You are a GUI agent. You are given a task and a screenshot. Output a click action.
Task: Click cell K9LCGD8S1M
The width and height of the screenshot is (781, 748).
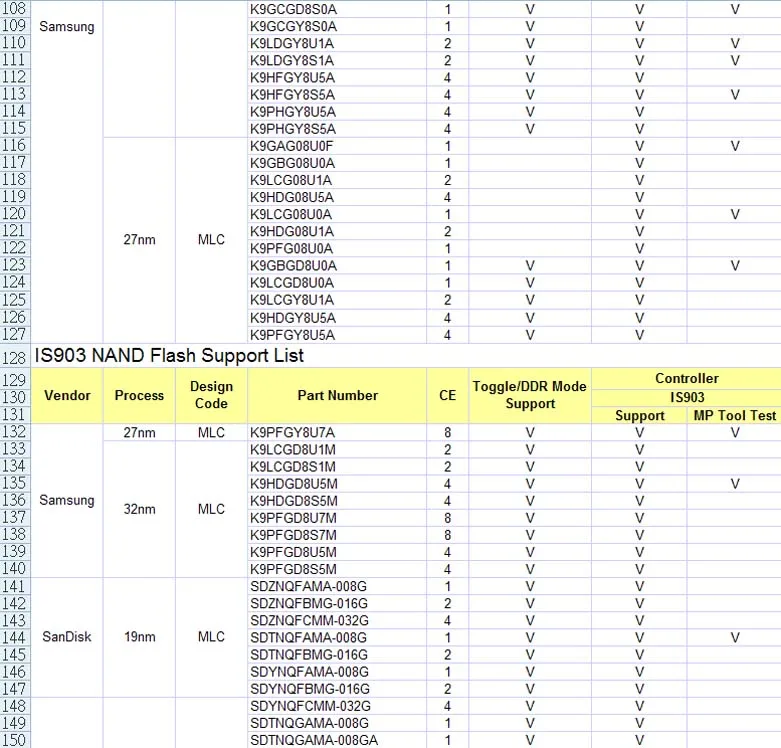tap(337, 467)
